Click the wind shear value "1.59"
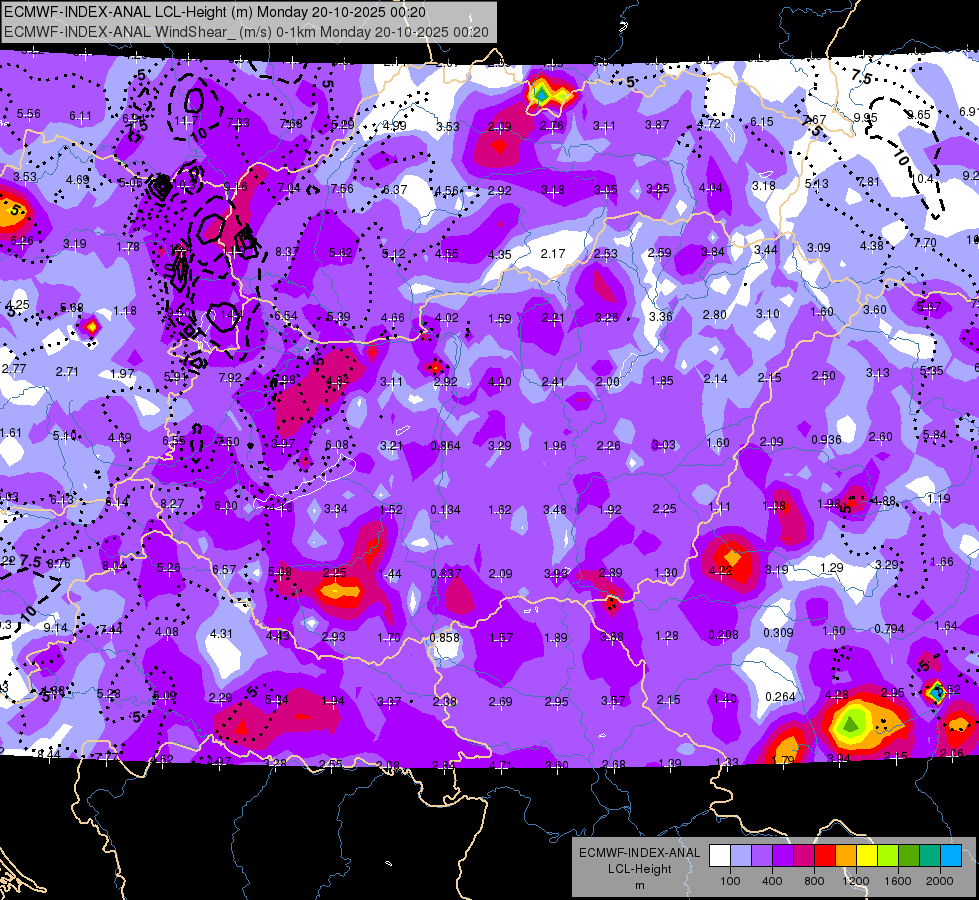 tap(499, 319)
